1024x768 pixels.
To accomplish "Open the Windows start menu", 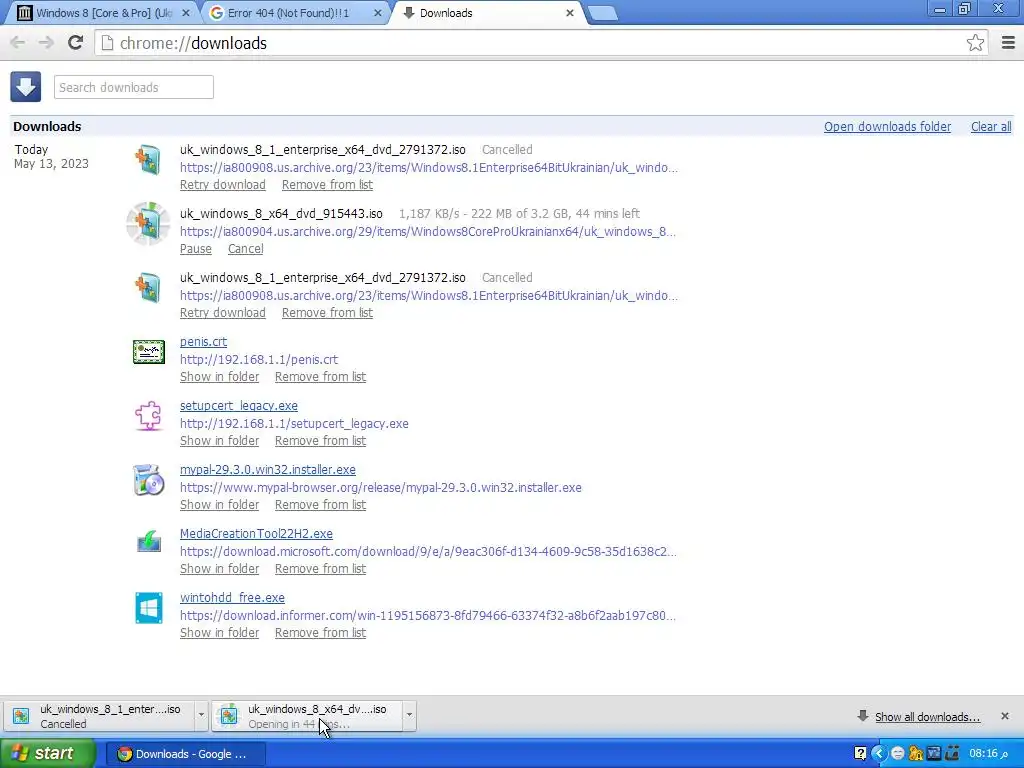I will click(48, 753).
